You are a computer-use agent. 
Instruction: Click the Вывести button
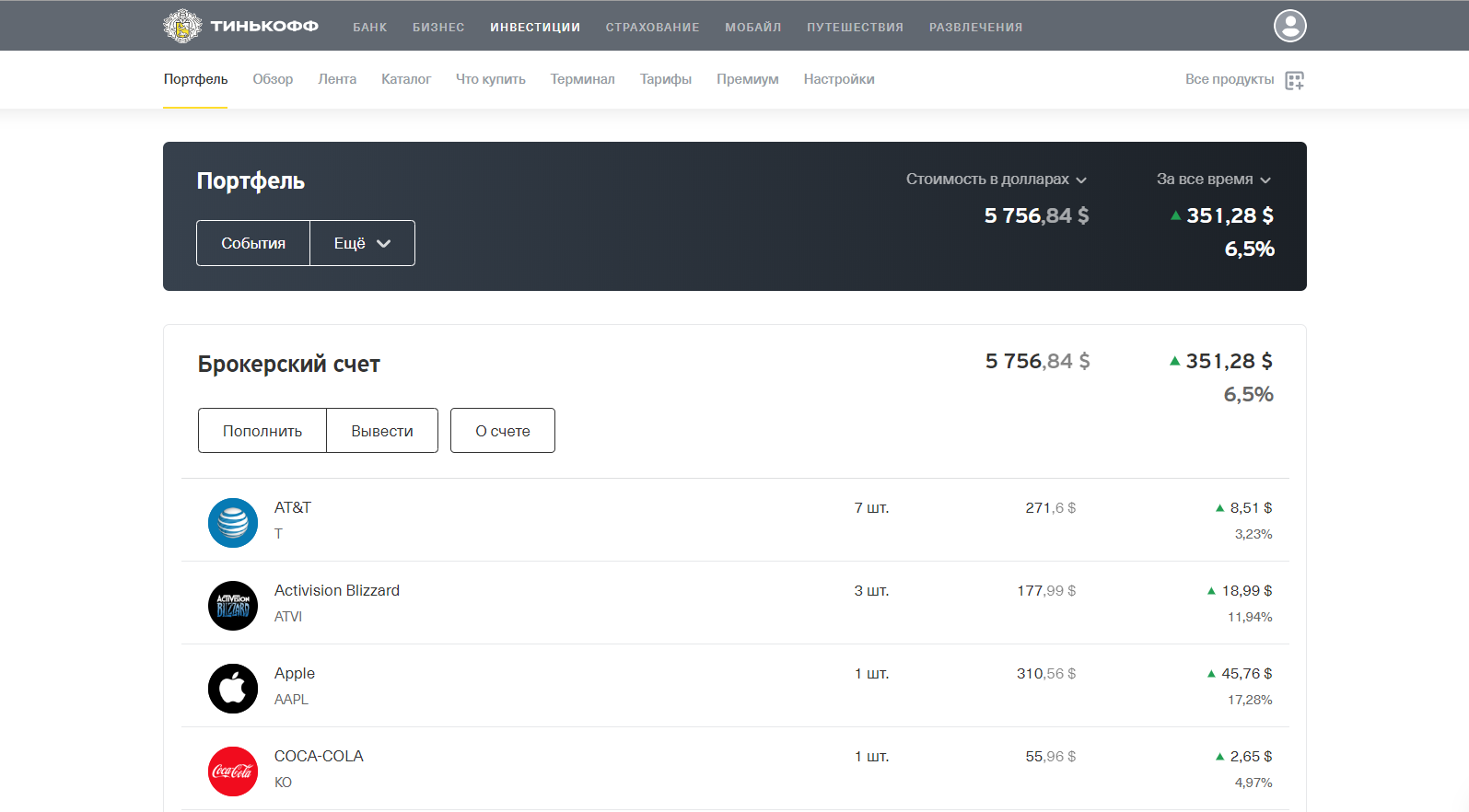point(382,431)
